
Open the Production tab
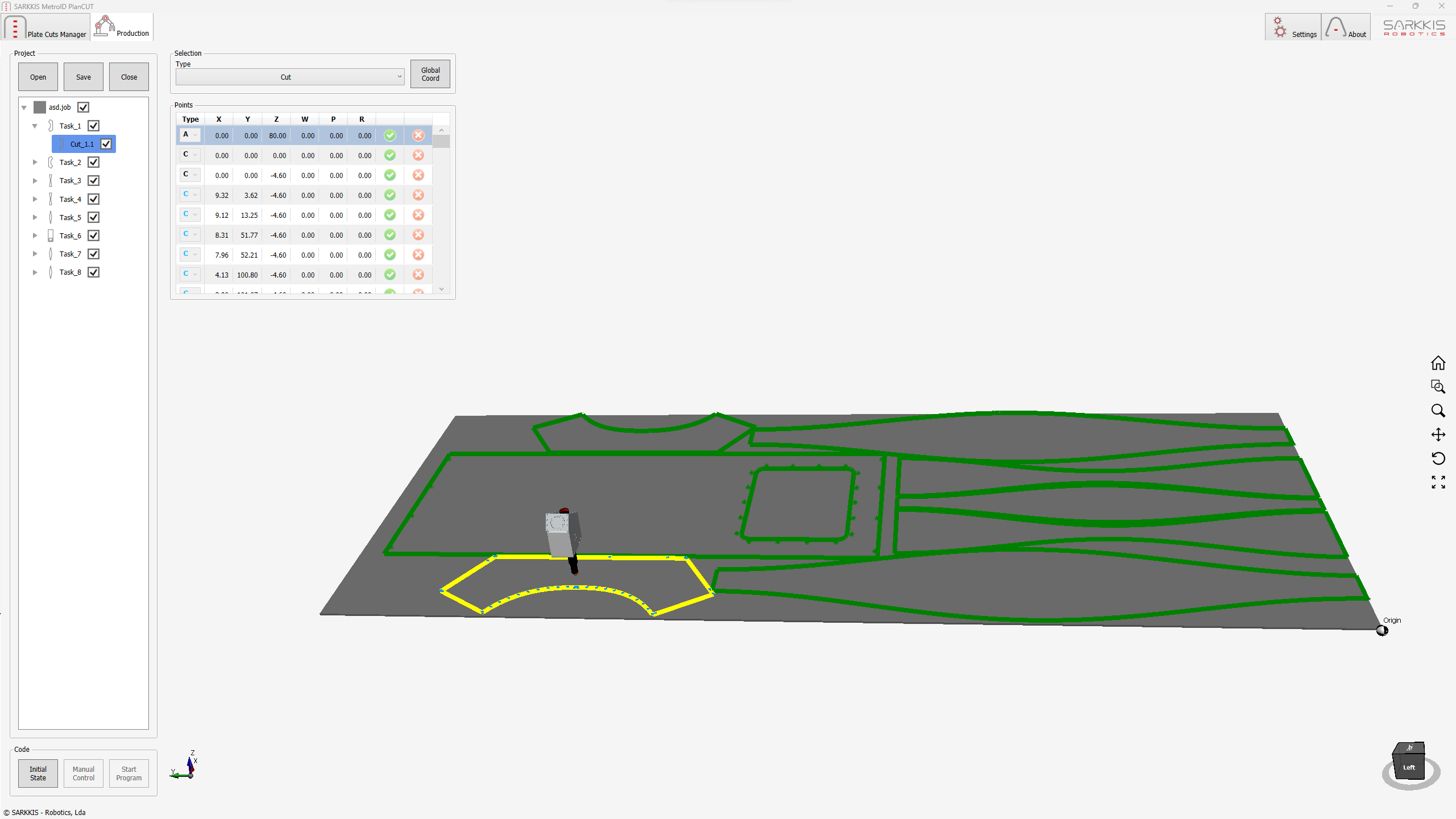[122, 27]
